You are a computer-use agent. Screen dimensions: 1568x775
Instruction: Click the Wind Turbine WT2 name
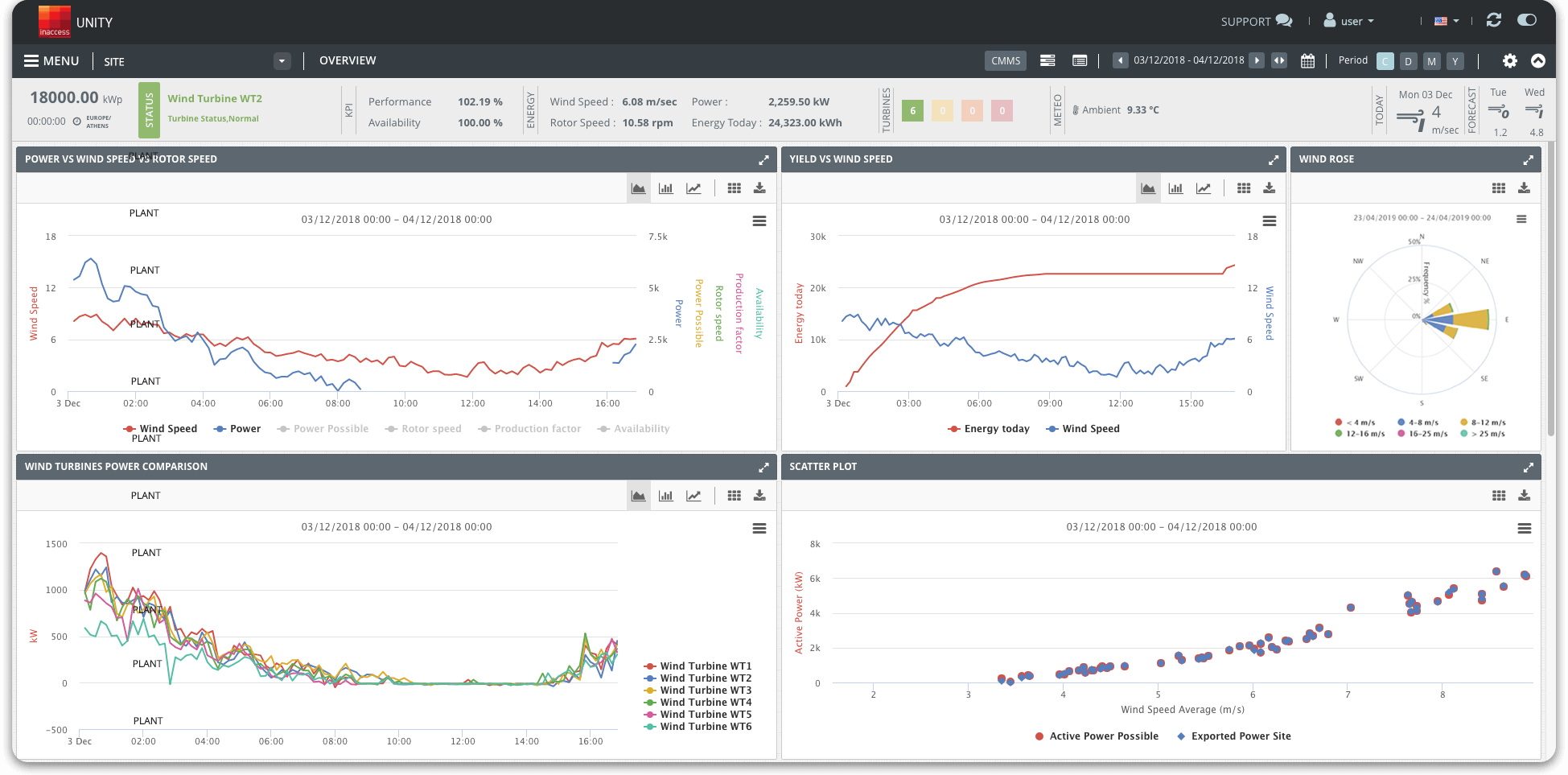(215, 99)
